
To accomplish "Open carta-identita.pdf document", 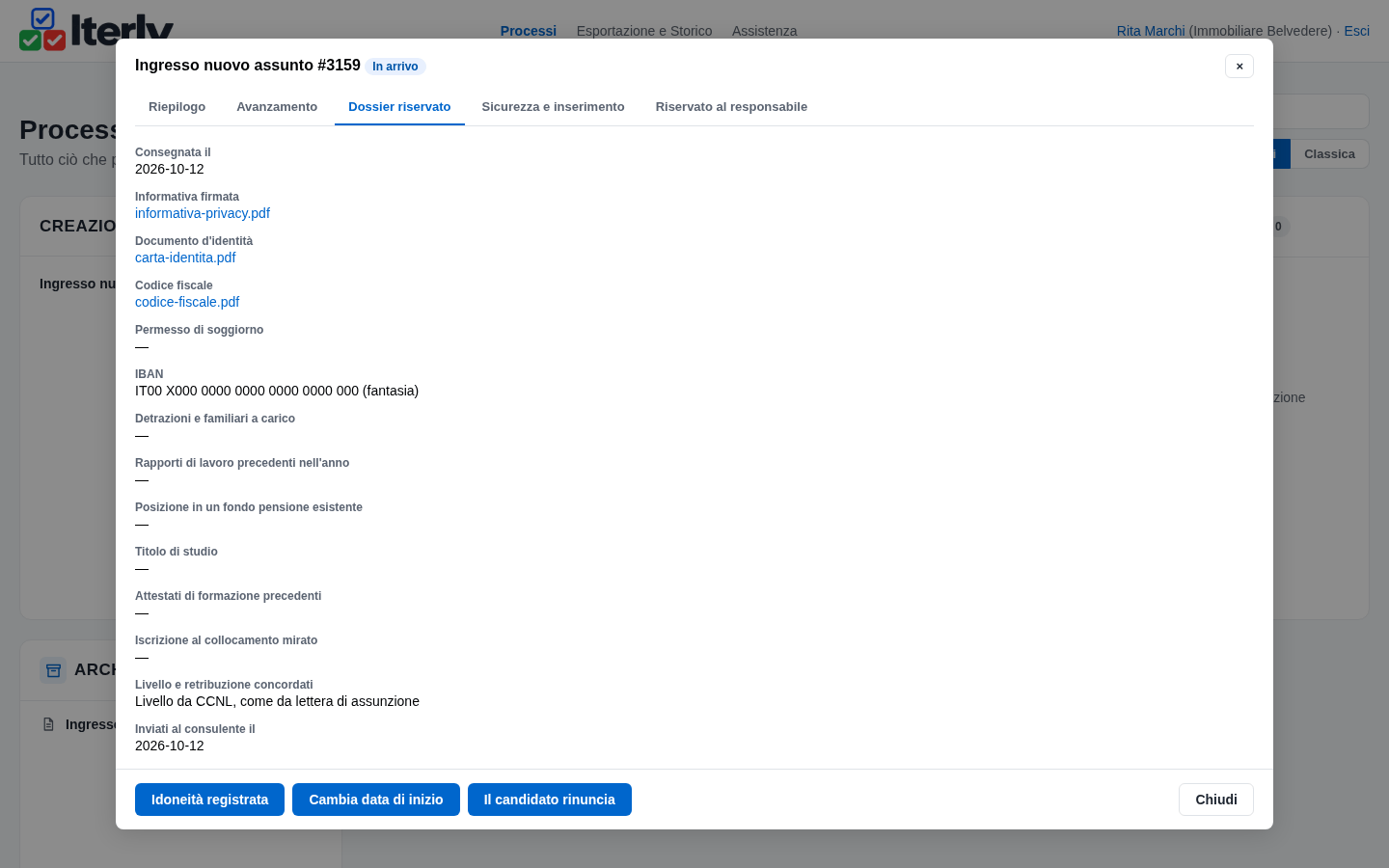I will (185, 258).
